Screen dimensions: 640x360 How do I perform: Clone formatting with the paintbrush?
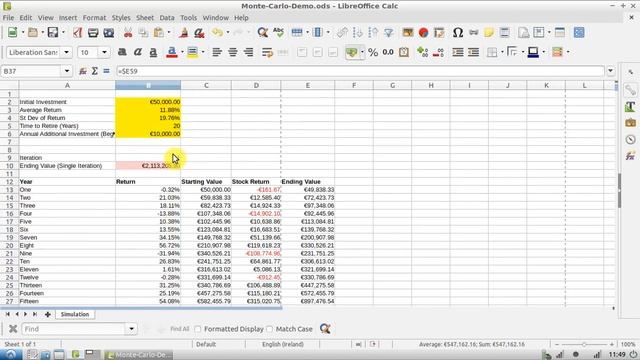click(184, 33)
